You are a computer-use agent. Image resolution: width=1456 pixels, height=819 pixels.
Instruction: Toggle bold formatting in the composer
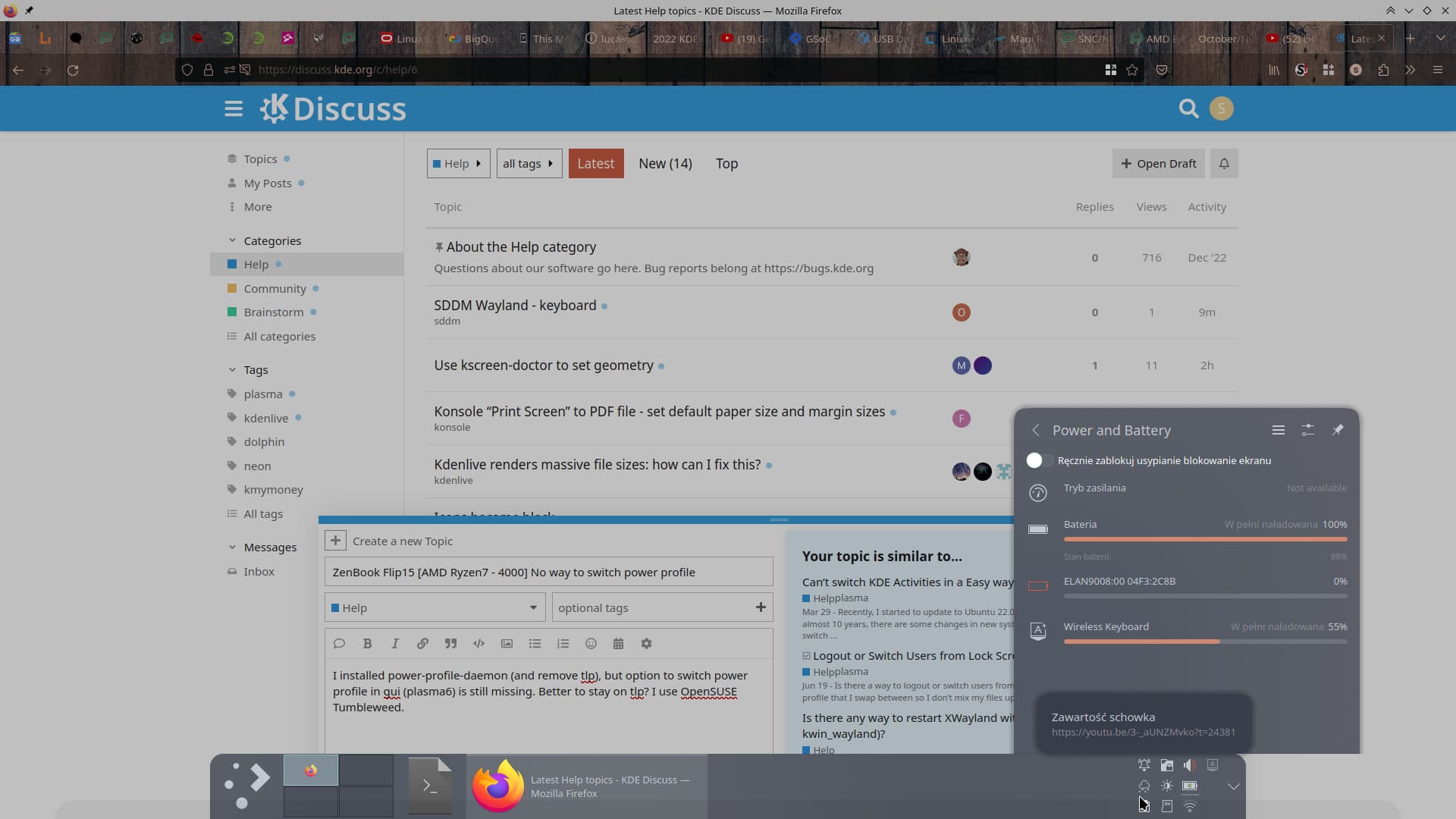pyautogui.click(x=367, y=643)
